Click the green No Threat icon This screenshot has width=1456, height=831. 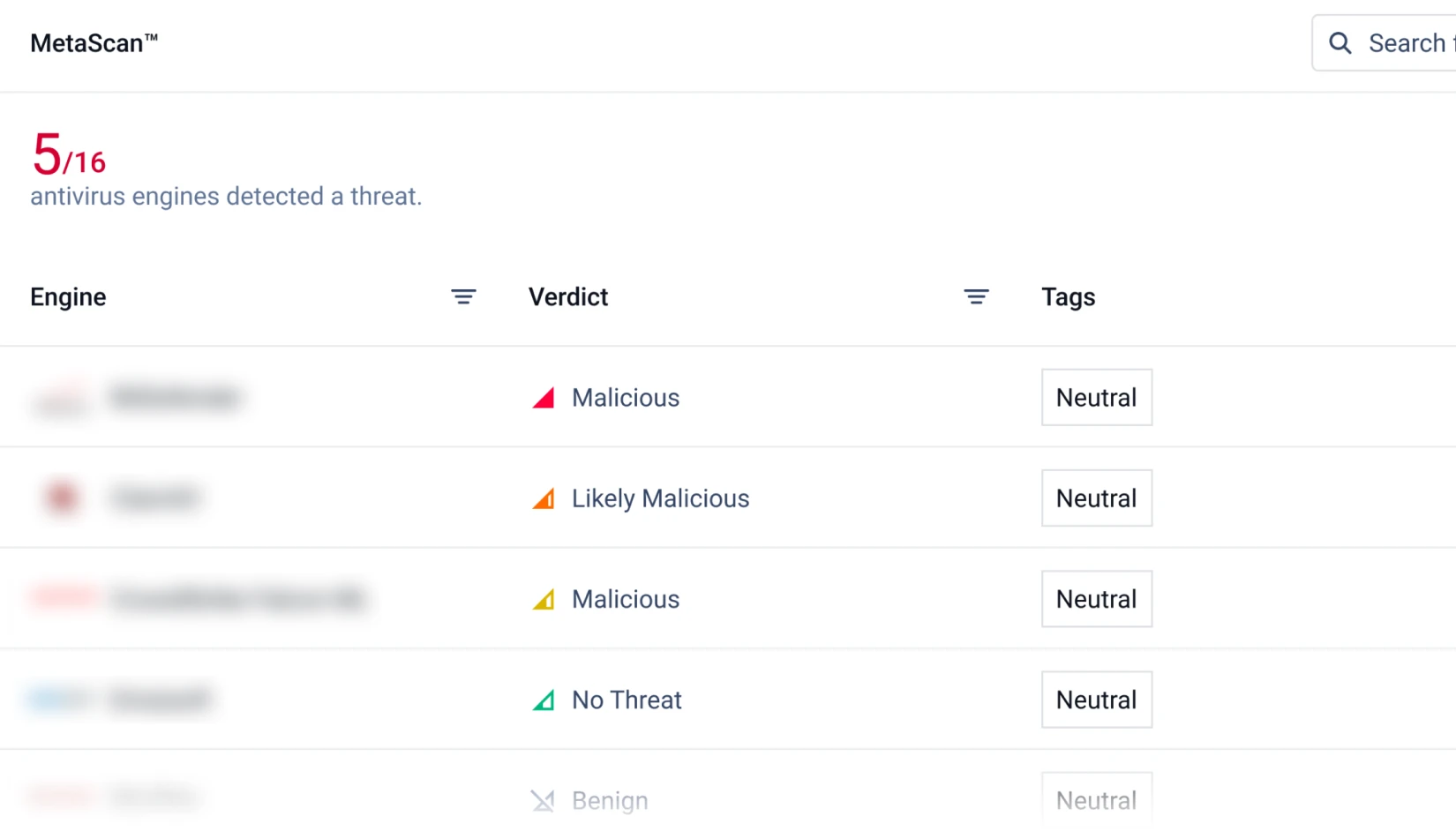tap(544, 700)
